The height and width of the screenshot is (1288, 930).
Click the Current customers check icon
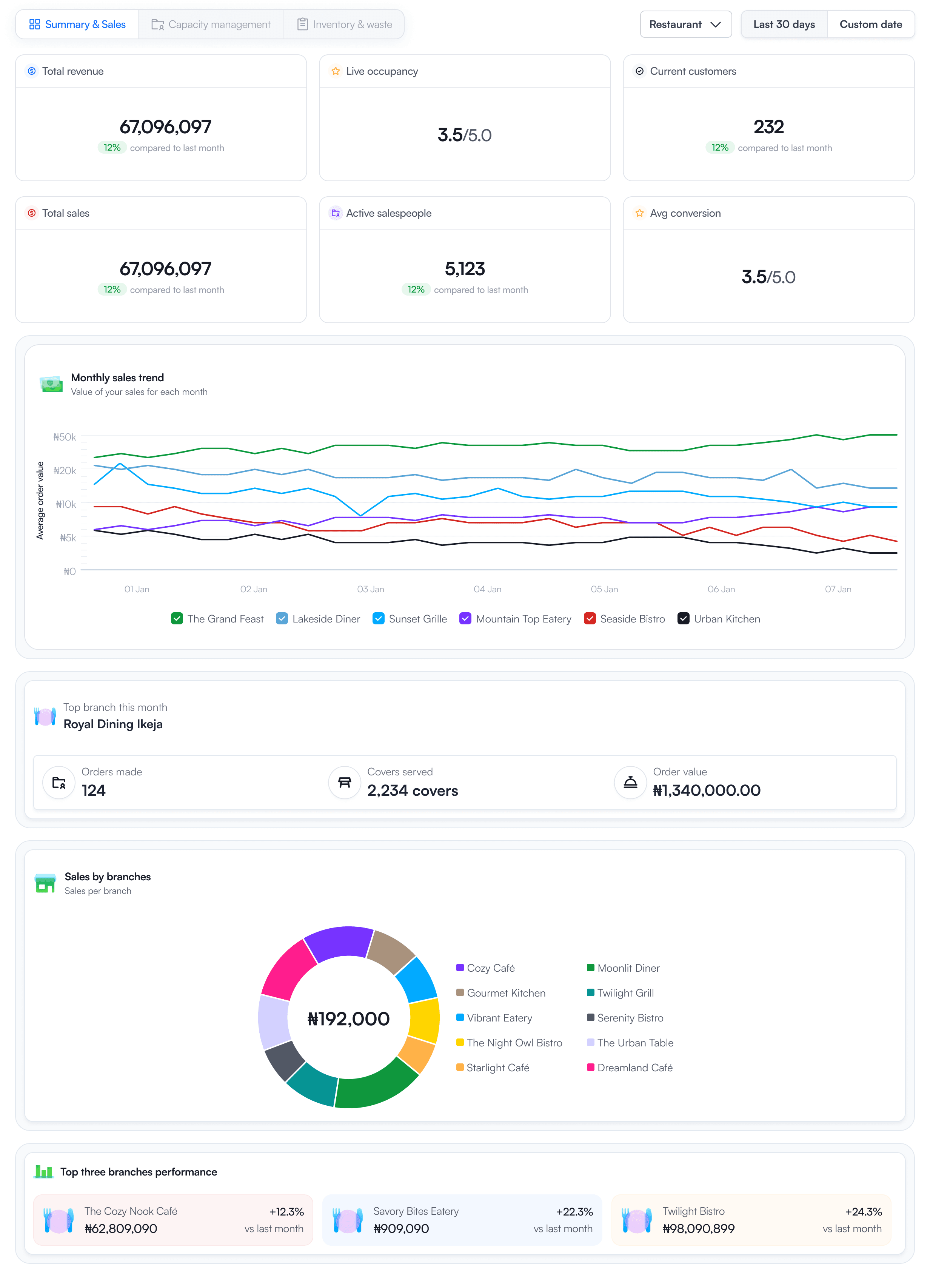click(639, 71)
